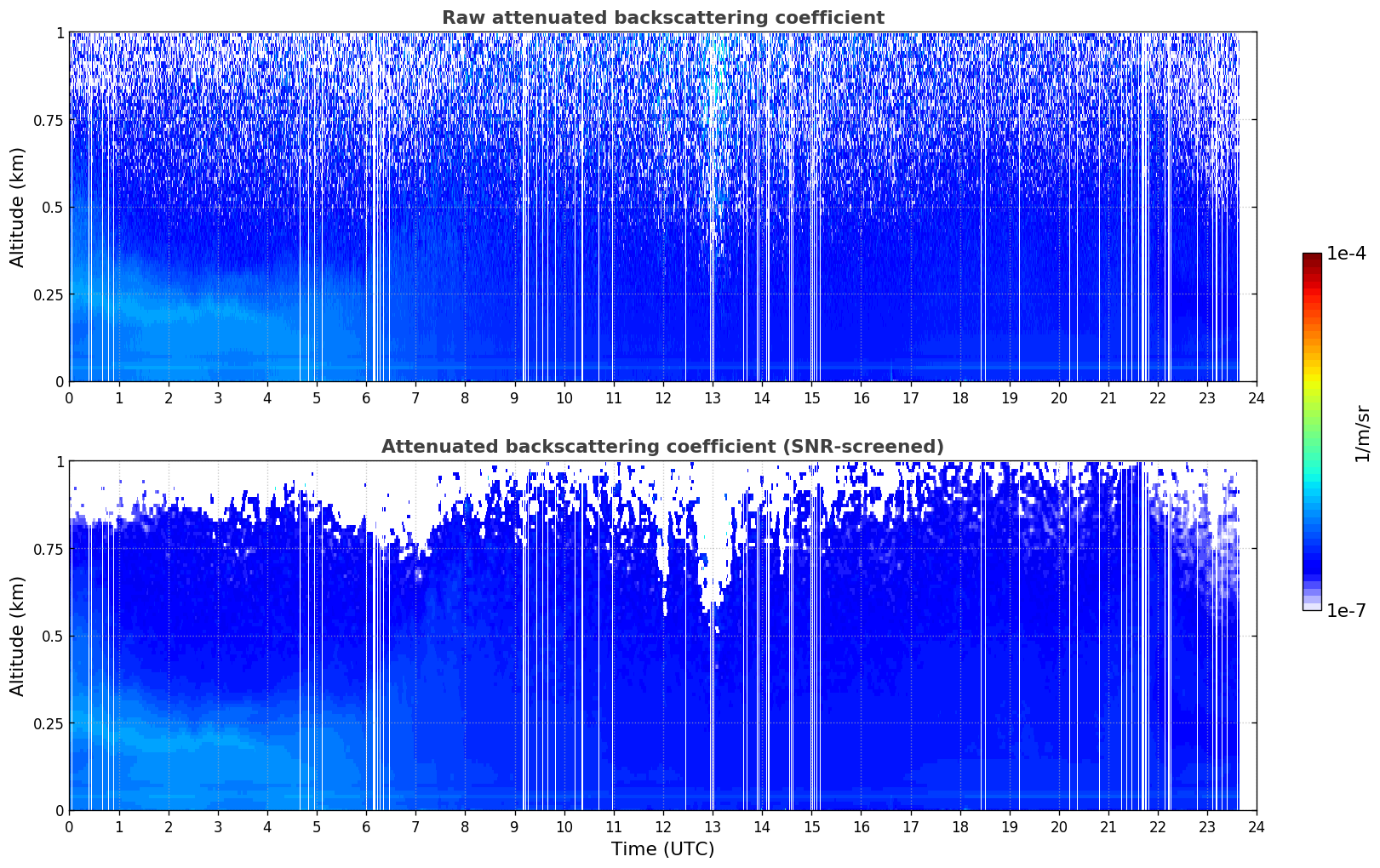Click the "1e-7" colorbar minimum label
Viewport: 1380px width, 868px height.
click(1346, 611)
